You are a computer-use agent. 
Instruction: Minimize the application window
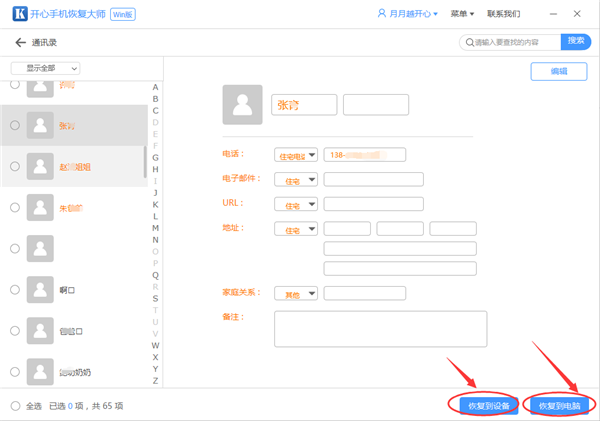[x=553, y=14]
